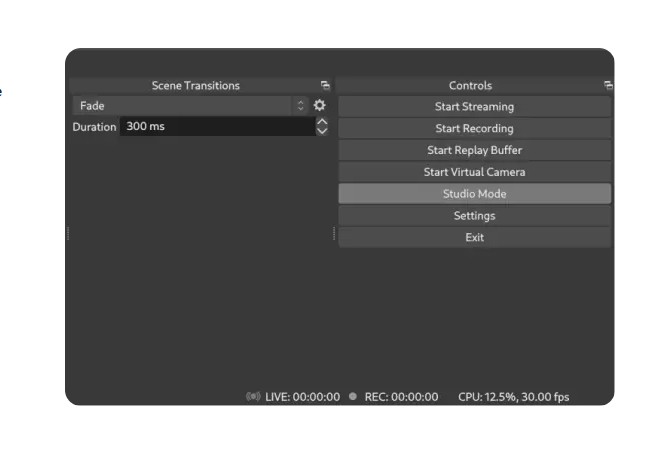This screenshot has width=659, height=468.
Task: Increase transition duration with up arrow
Action: [322, 121]
